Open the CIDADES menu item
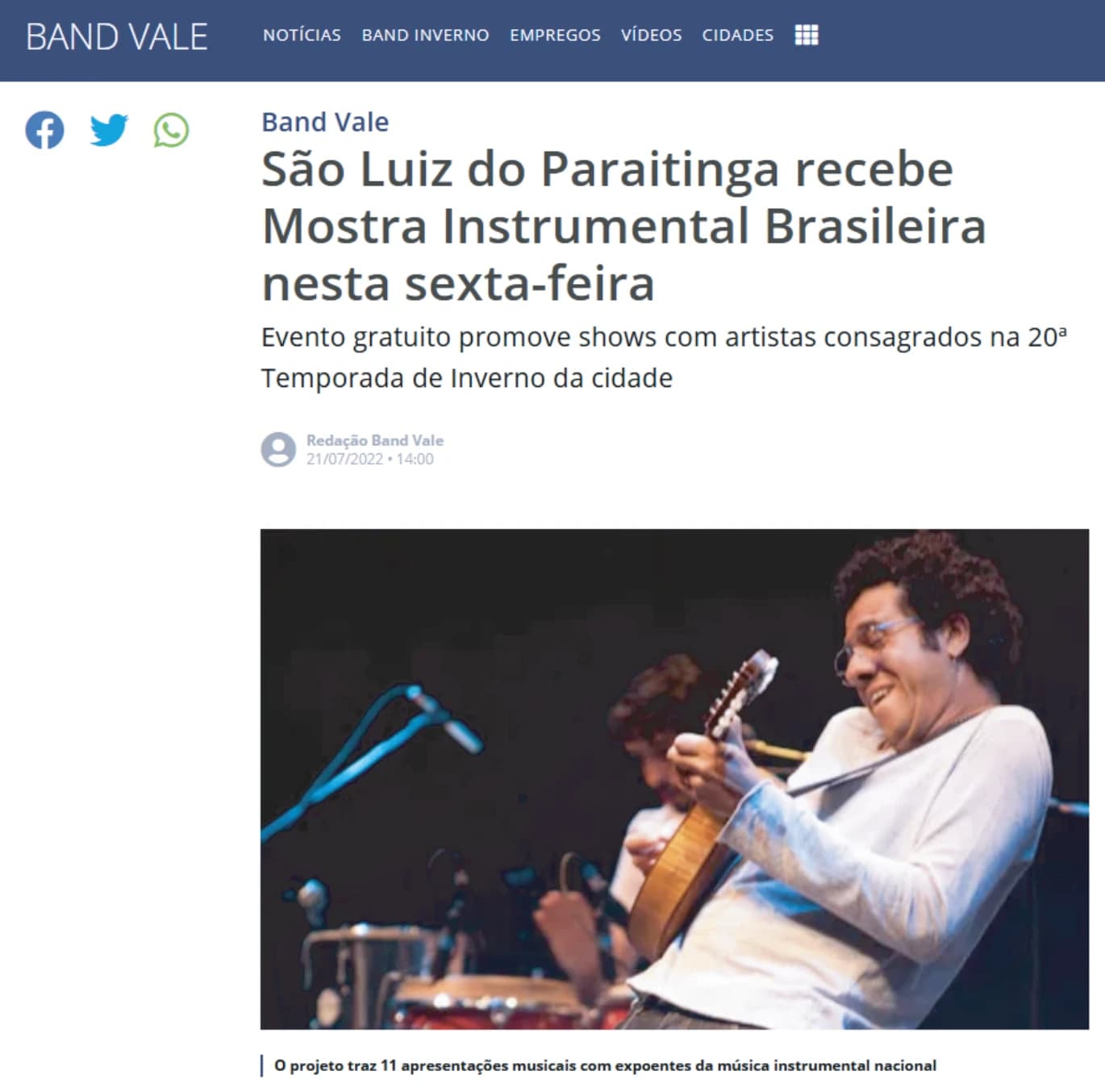The height and width of the screenshot is (1092, 1105). [737, 35]
